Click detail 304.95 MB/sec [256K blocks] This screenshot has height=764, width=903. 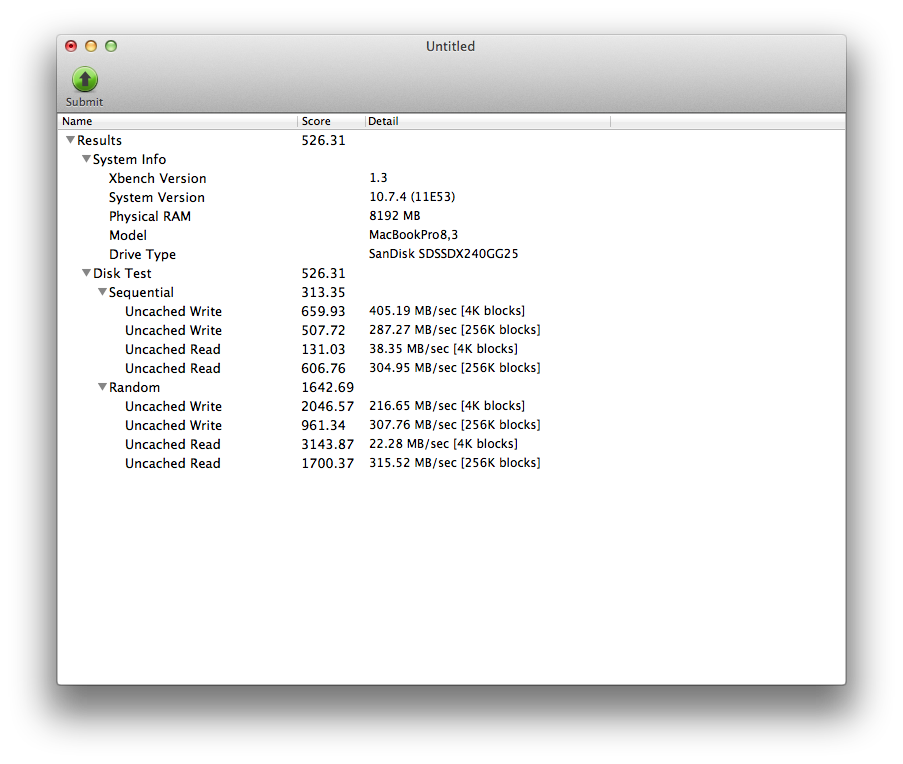click(x=455, y=368)
